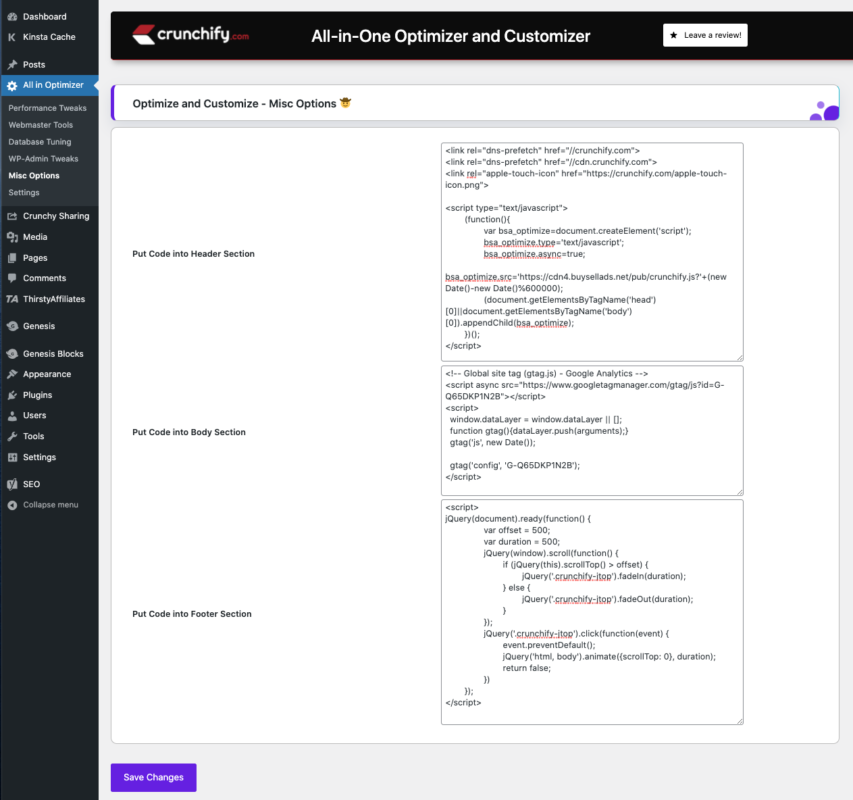Click the Pages icon in sidebar

coord(12,258)
